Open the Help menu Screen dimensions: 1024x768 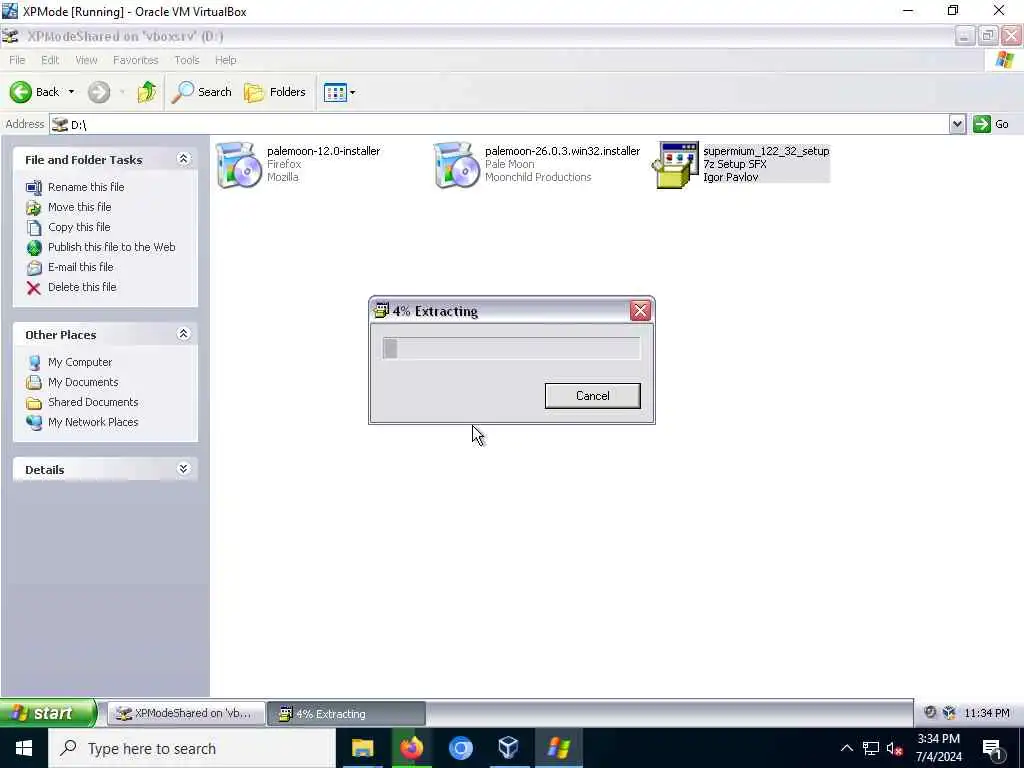225,60
